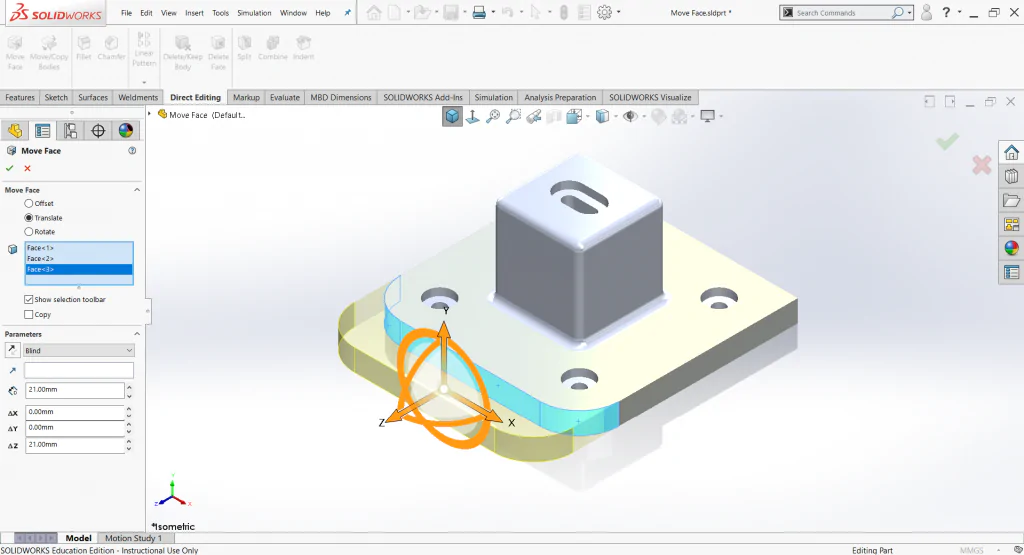Open the DimXpertManager crosshair tab icon
The width and height of the screenshot is (1024, 555).
(x=98, y=131)
